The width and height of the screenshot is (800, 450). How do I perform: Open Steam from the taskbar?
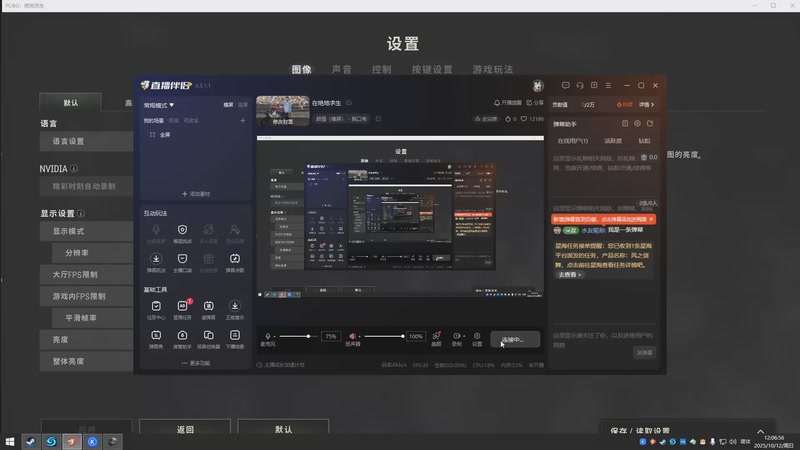(x=31, y=441)
